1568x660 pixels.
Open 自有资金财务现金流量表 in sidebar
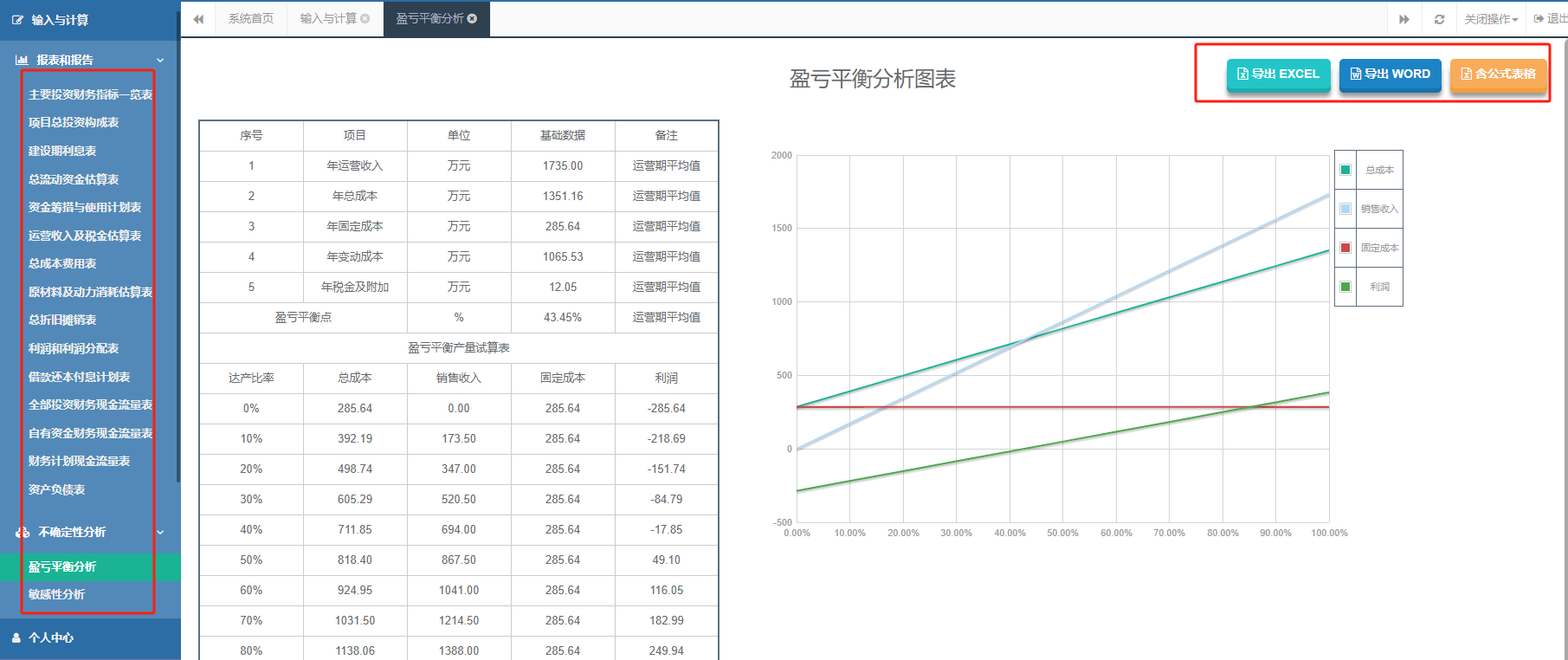tap(90, 433)
